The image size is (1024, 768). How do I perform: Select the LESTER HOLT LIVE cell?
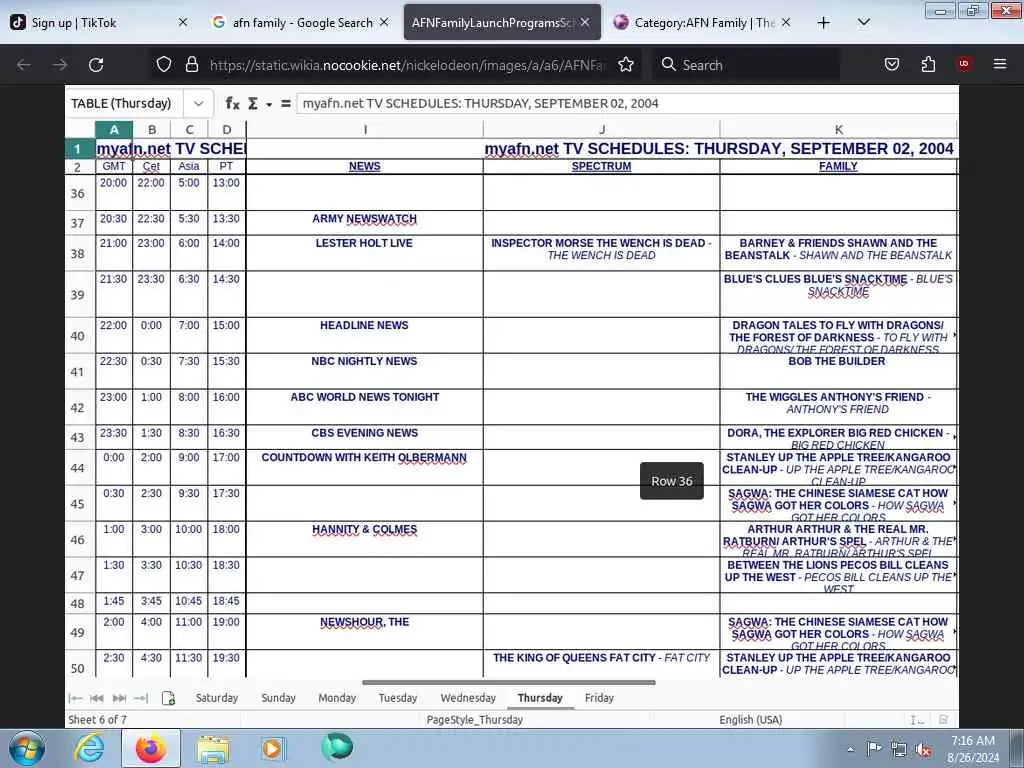tap(364, 253)
